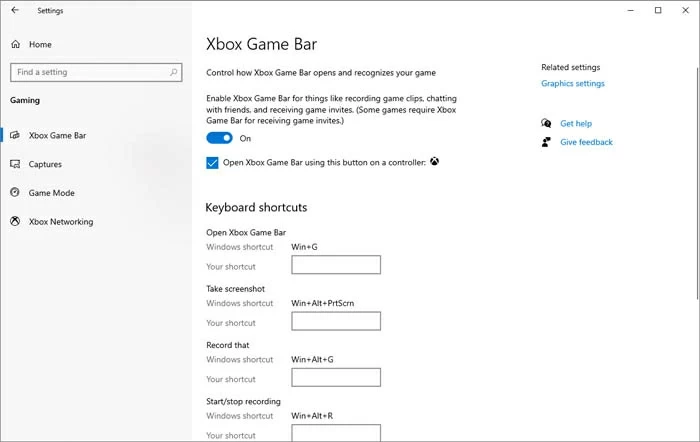Click the Xbox Networking sidebar icon

[x=15, y=221]
